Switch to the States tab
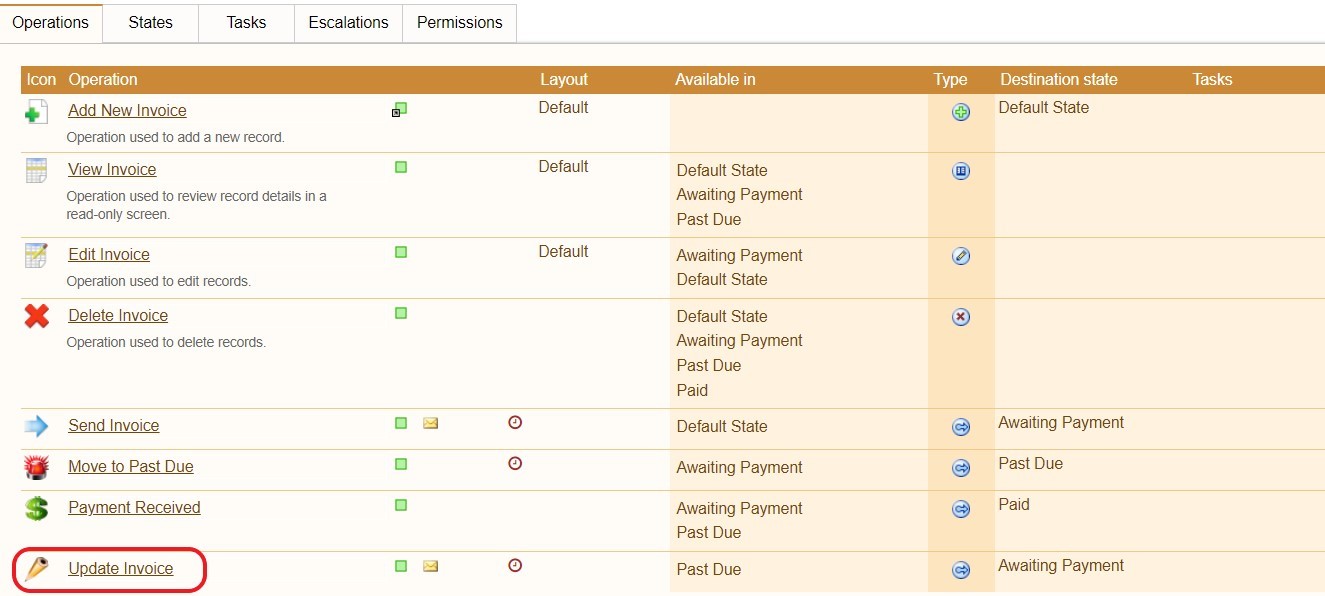The width and height of the screenshot is (1325, 596). coord(150,22)
